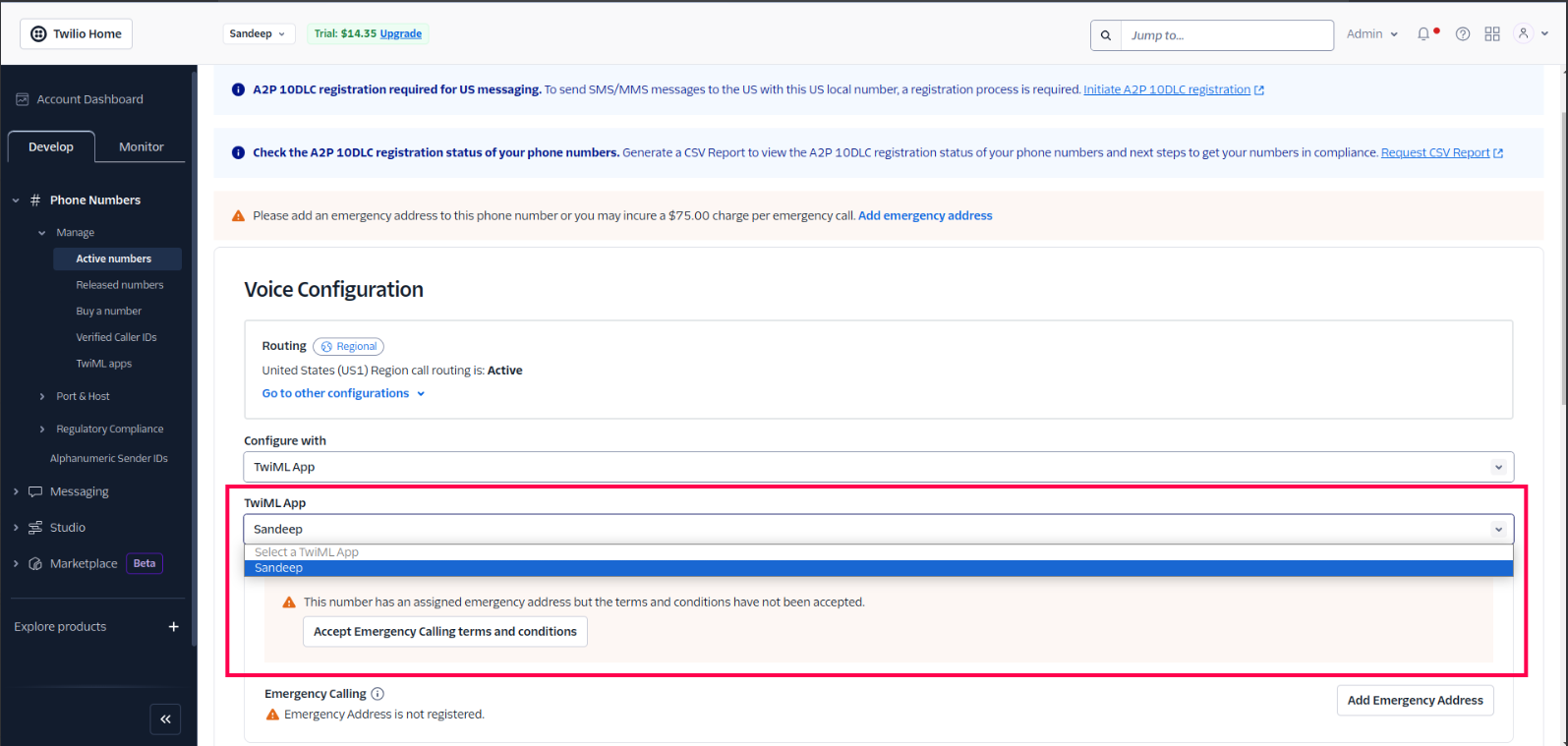
Task: Choose Select a TwiML App placeholder option
Action: [879, 552]
